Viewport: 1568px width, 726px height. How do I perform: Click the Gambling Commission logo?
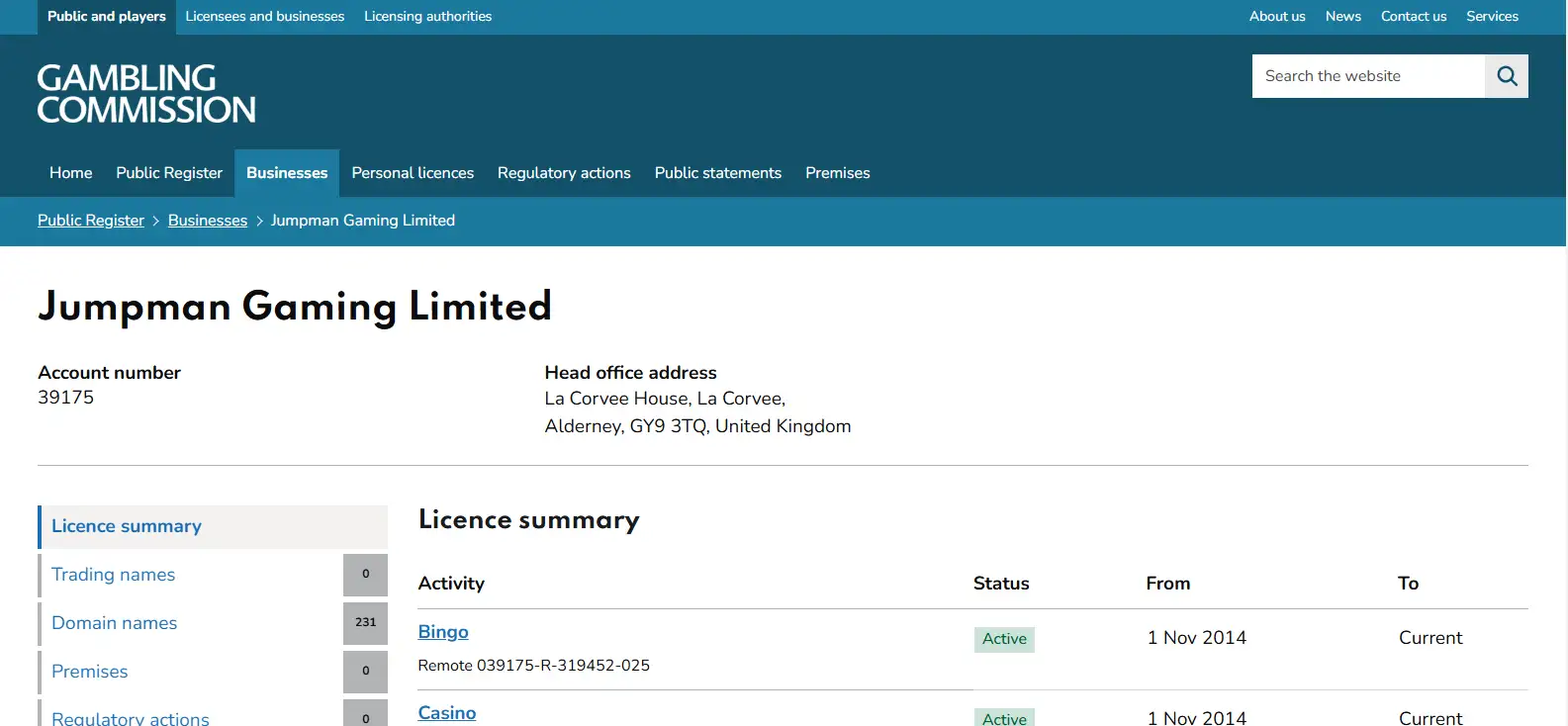point(146,94)
